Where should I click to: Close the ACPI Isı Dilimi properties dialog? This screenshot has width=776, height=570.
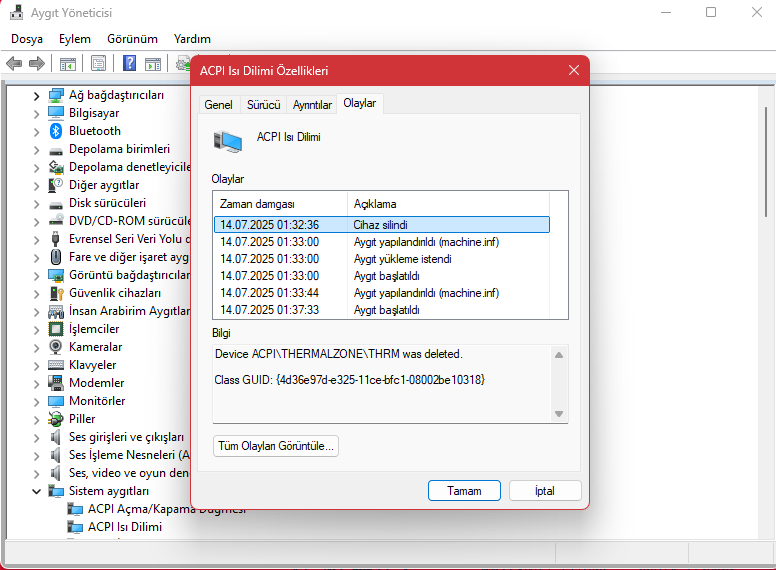tap(574, 70)
